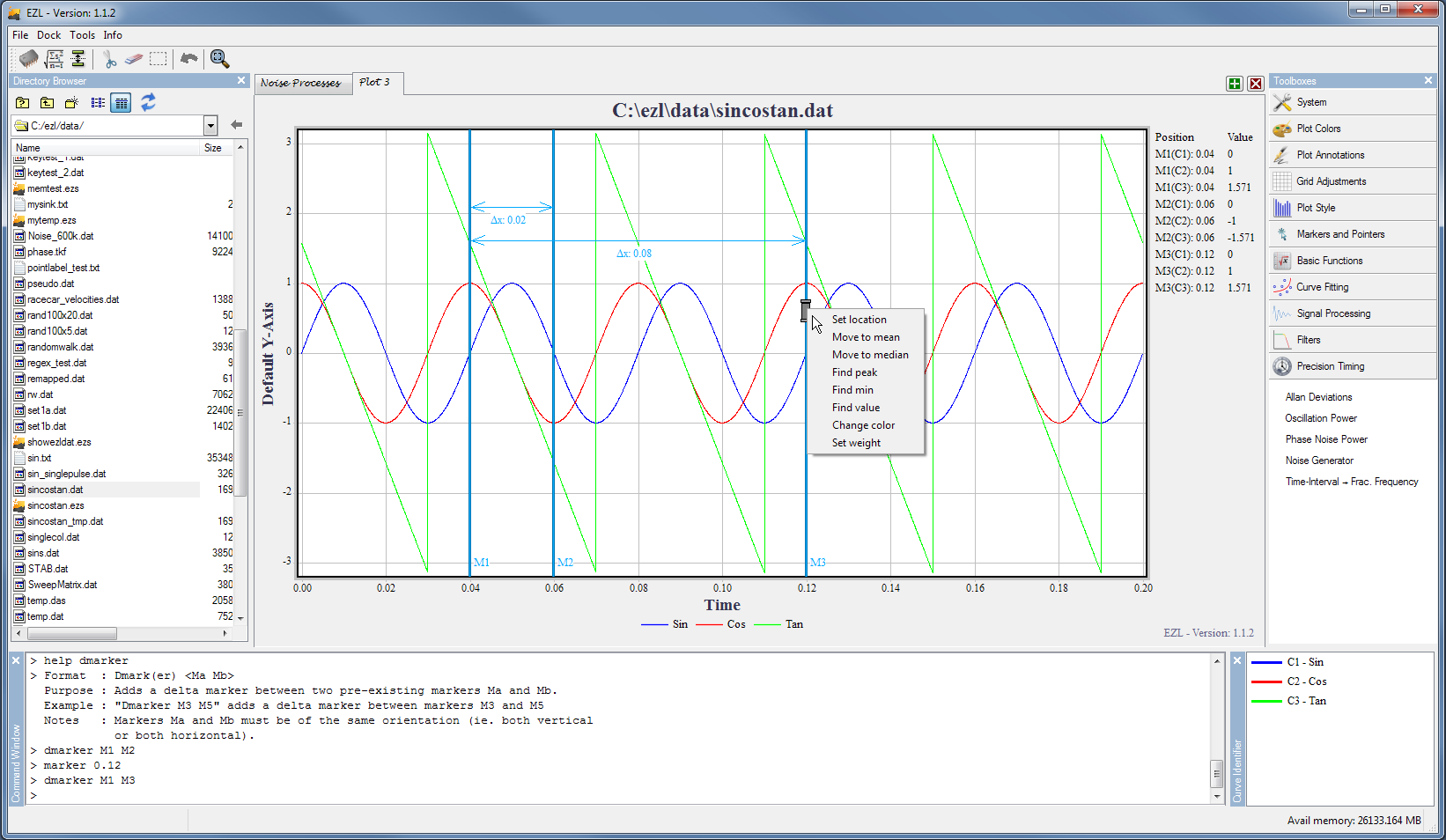Viewport: 1446px width, 840px height.
Task: Select the M1 marker label on the plot
Action: (x=481, y=563)
